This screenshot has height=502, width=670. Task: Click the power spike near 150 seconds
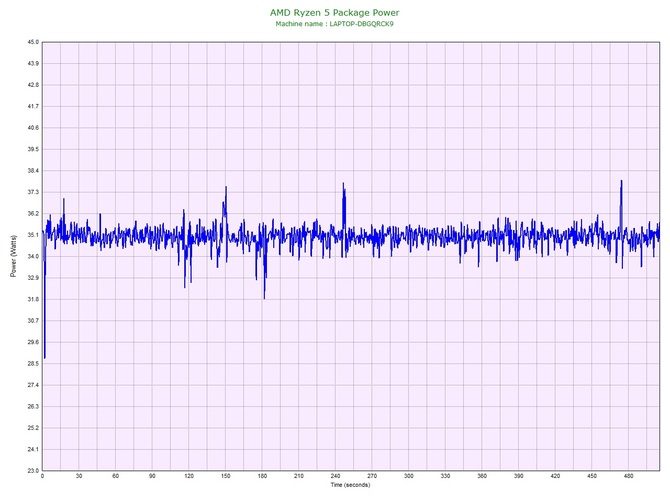(226, 188)
